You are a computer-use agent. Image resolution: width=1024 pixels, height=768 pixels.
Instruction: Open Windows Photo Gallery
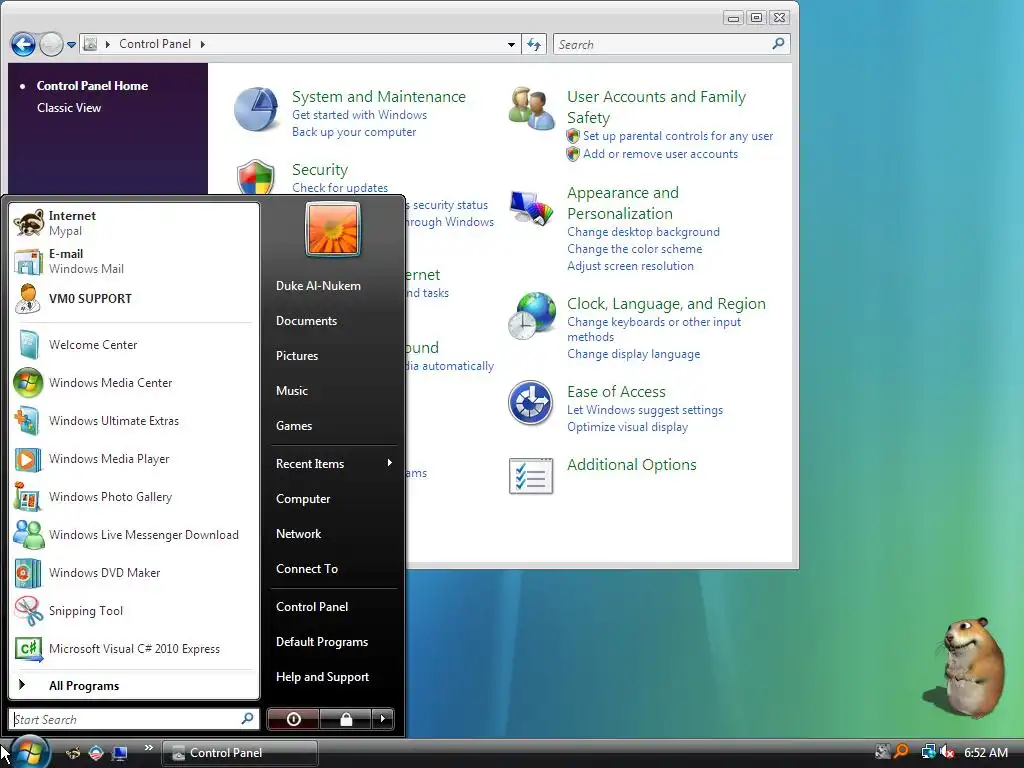(134, 496)
